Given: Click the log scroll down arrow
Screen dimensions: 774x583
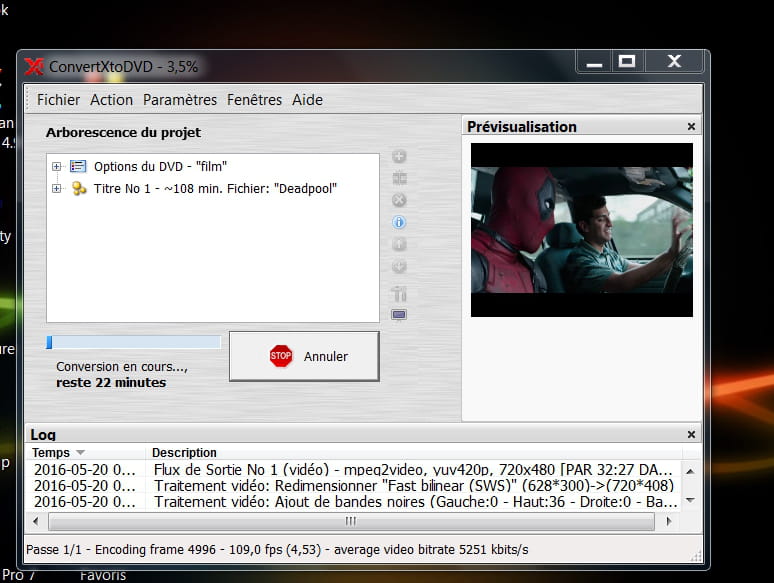Looking at the screenshot, I should coord(691,500).
